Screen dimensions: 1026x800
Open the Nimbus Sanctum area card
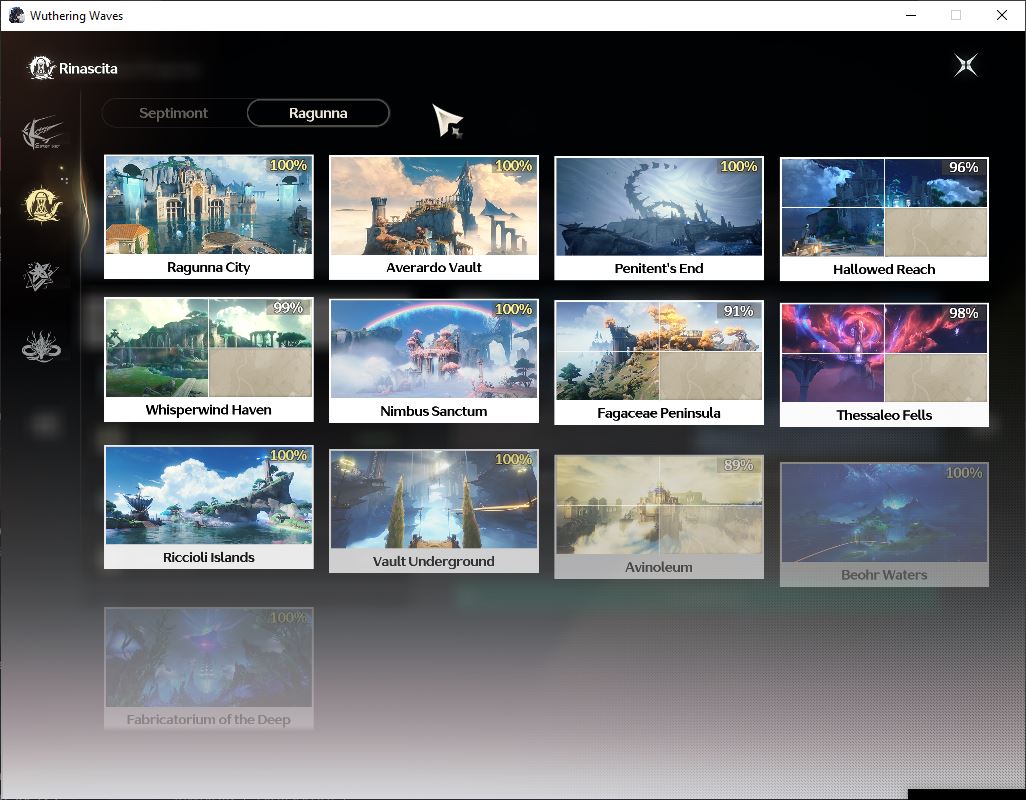pos(434,360)
